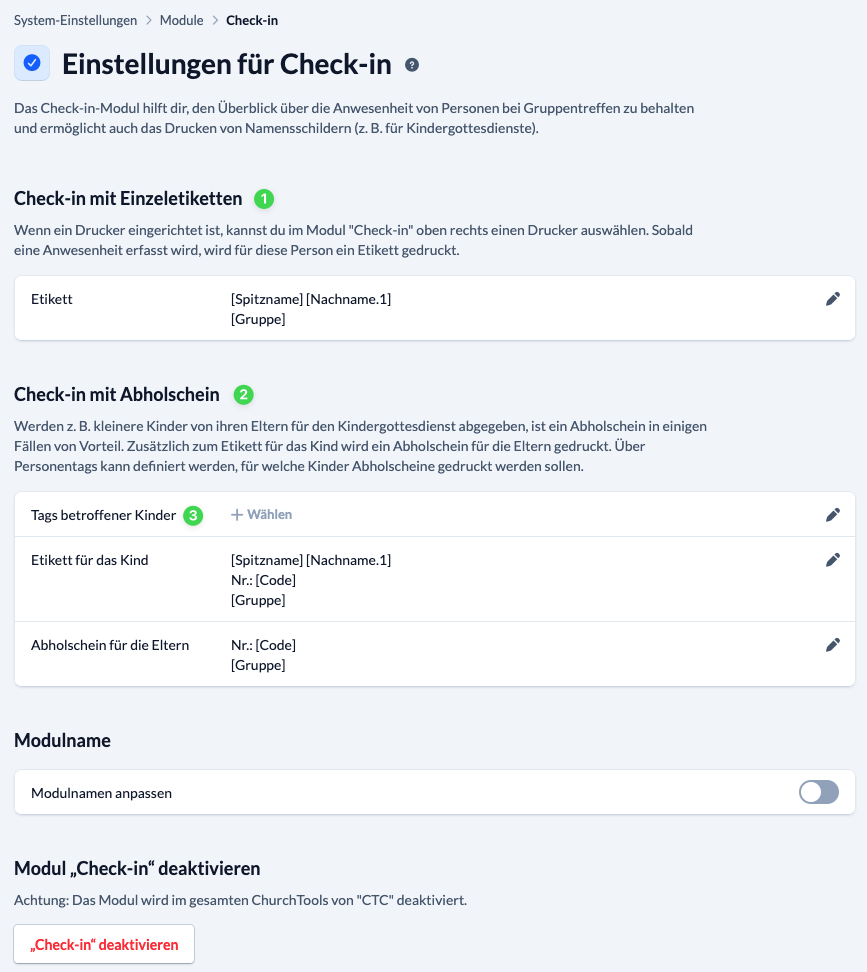Viewport: 867px width, 972px height.
Task: Edit Tags betroffener Kinder with the pencil icon
Action: pyautogui.click(x=833, y=515)
